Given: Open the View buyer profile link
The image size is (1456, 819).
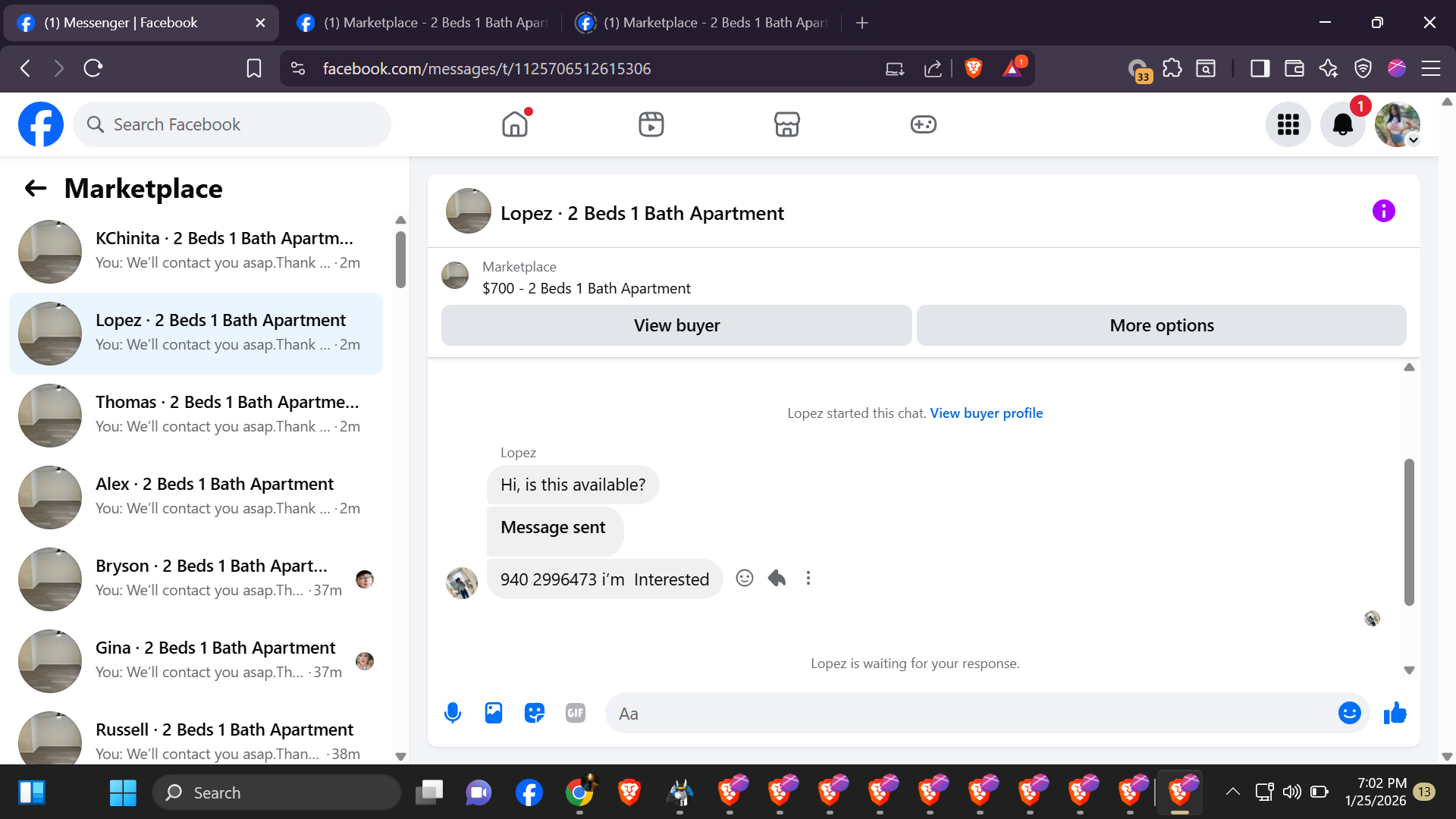Looking at the screenshot, I should tap(986, 413).
